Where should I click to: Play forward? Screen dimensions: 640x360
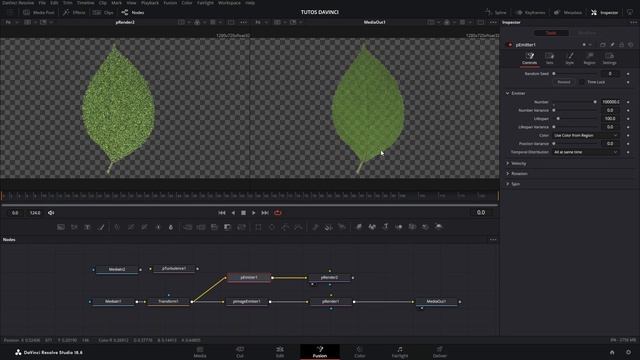coord(253,213)
